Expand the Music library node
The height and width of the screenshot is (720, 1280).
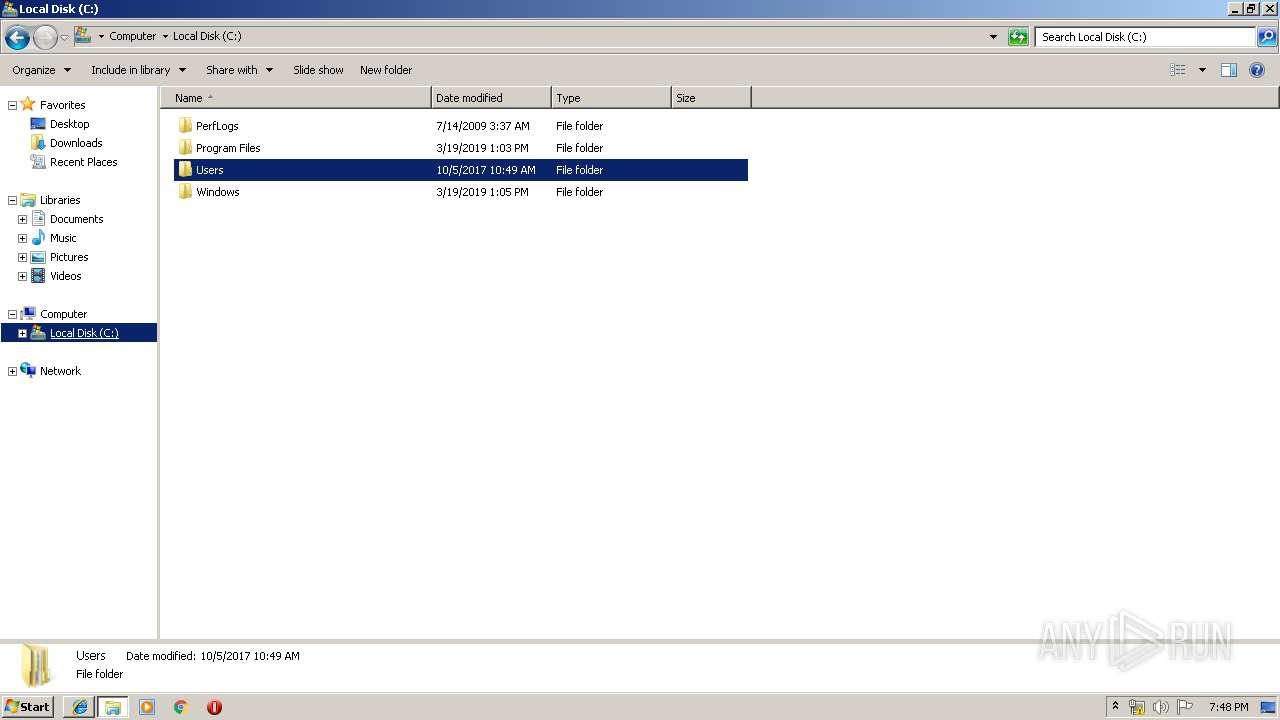(x=22, y=238)
